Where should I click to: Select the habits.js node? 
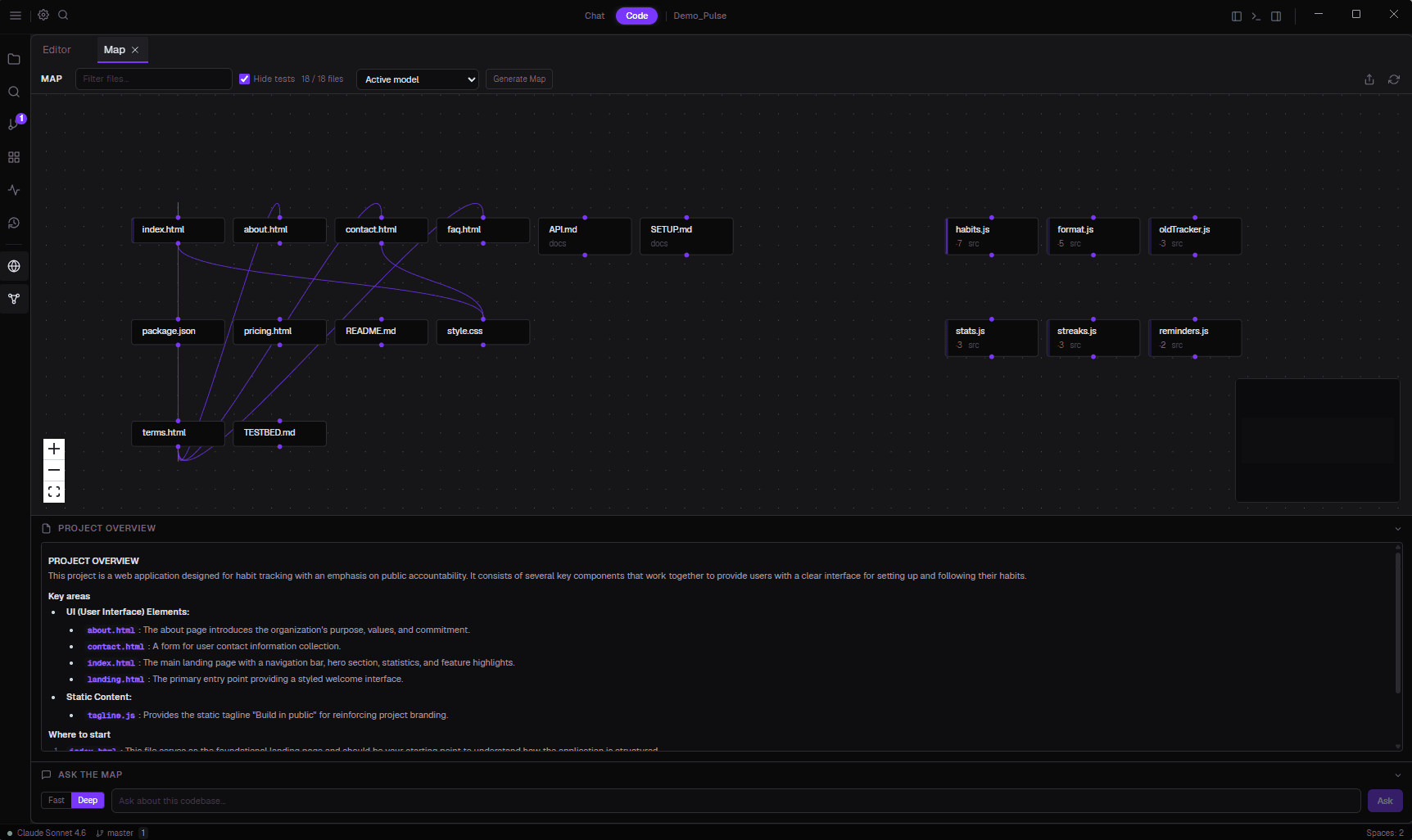point(991,236)
